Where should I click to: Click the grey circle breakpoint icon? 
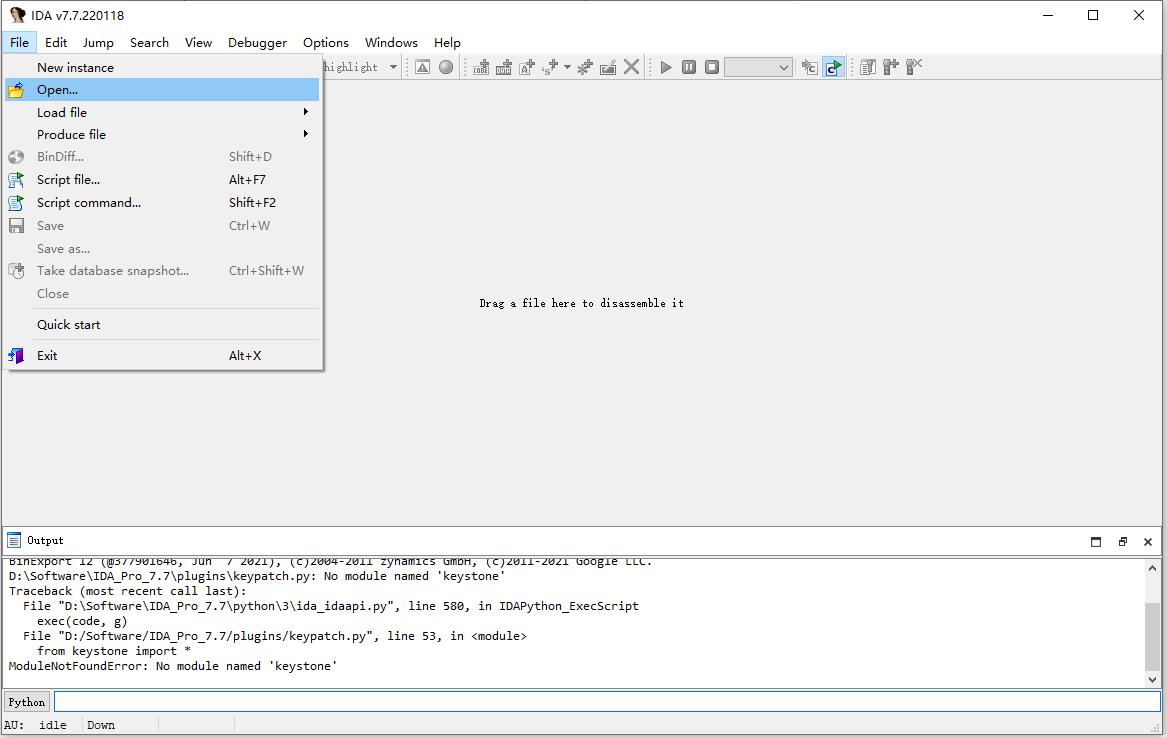[x=446, y=68]
